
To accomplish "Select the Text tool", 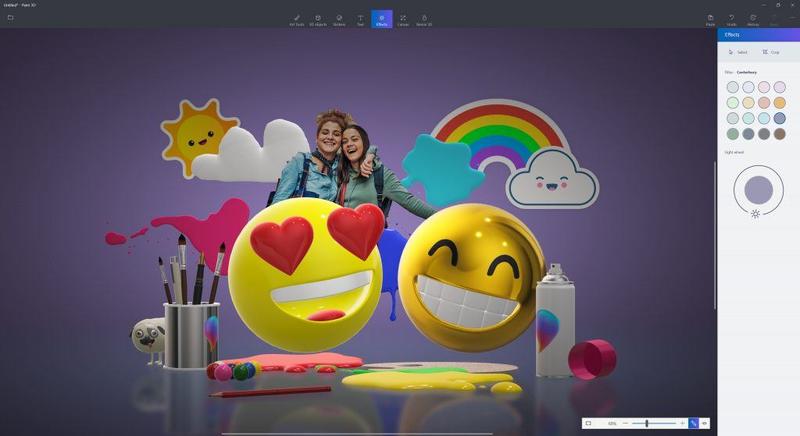I will [x=360, y=19].
